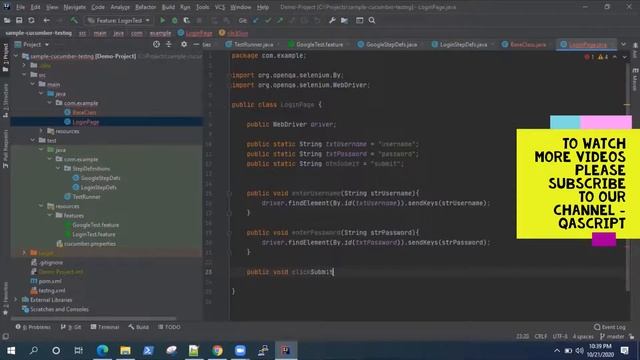Click the locate file target icon in Project panel

click(x=156, y=44)
